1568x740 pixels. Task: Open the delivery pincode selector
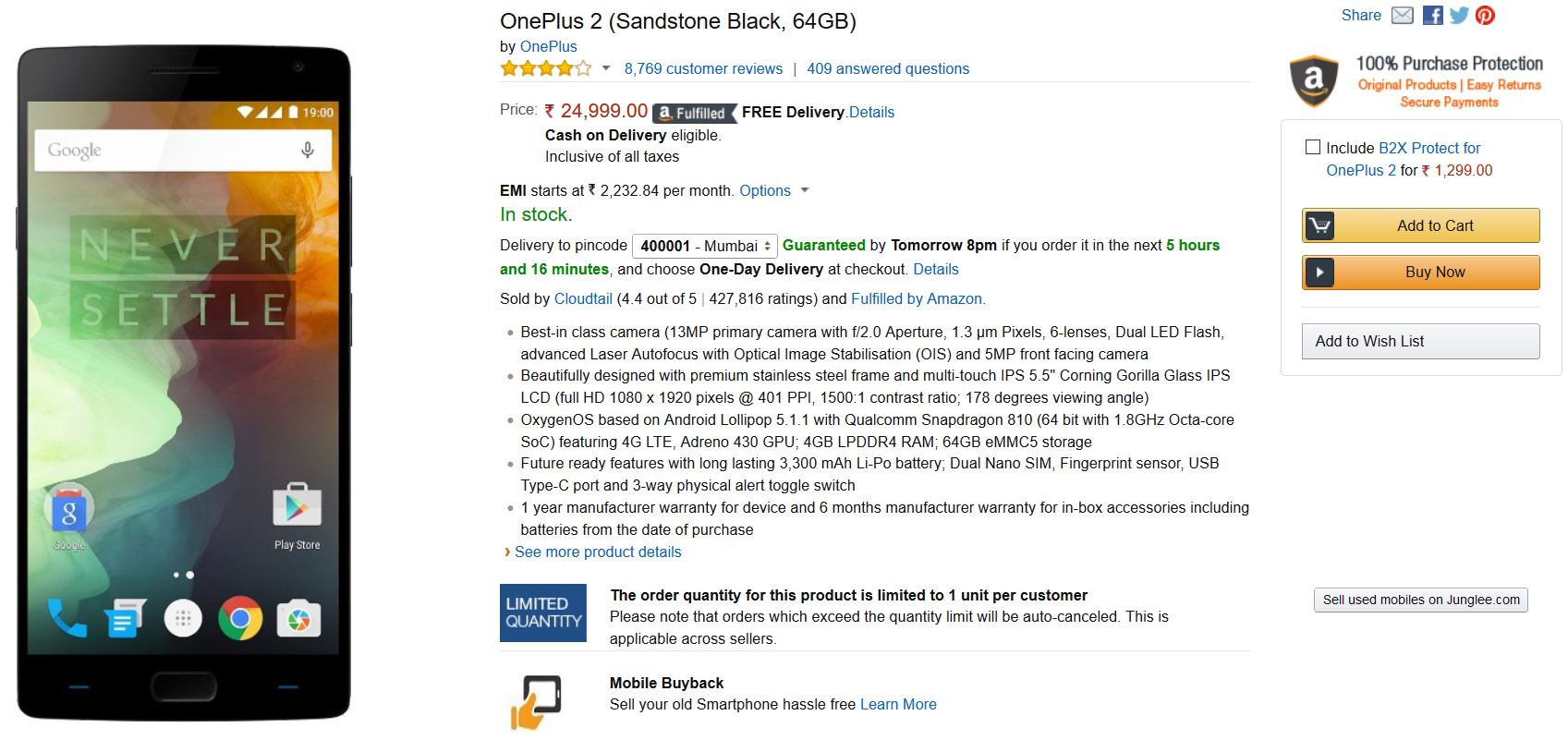tap(705, 246)
